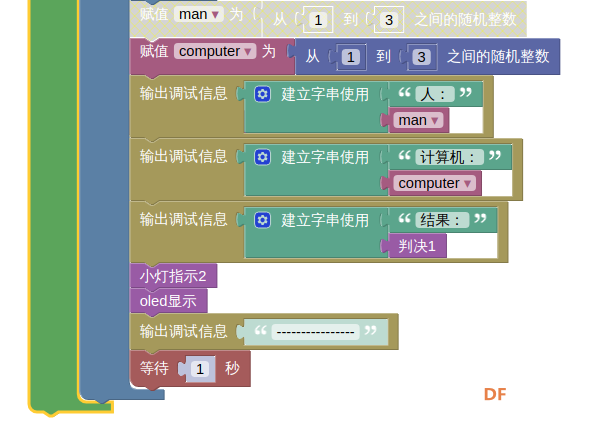Click the wait block's seconds value 1
The width and height of the screenshot is (592, 424).
pos(200,369)
